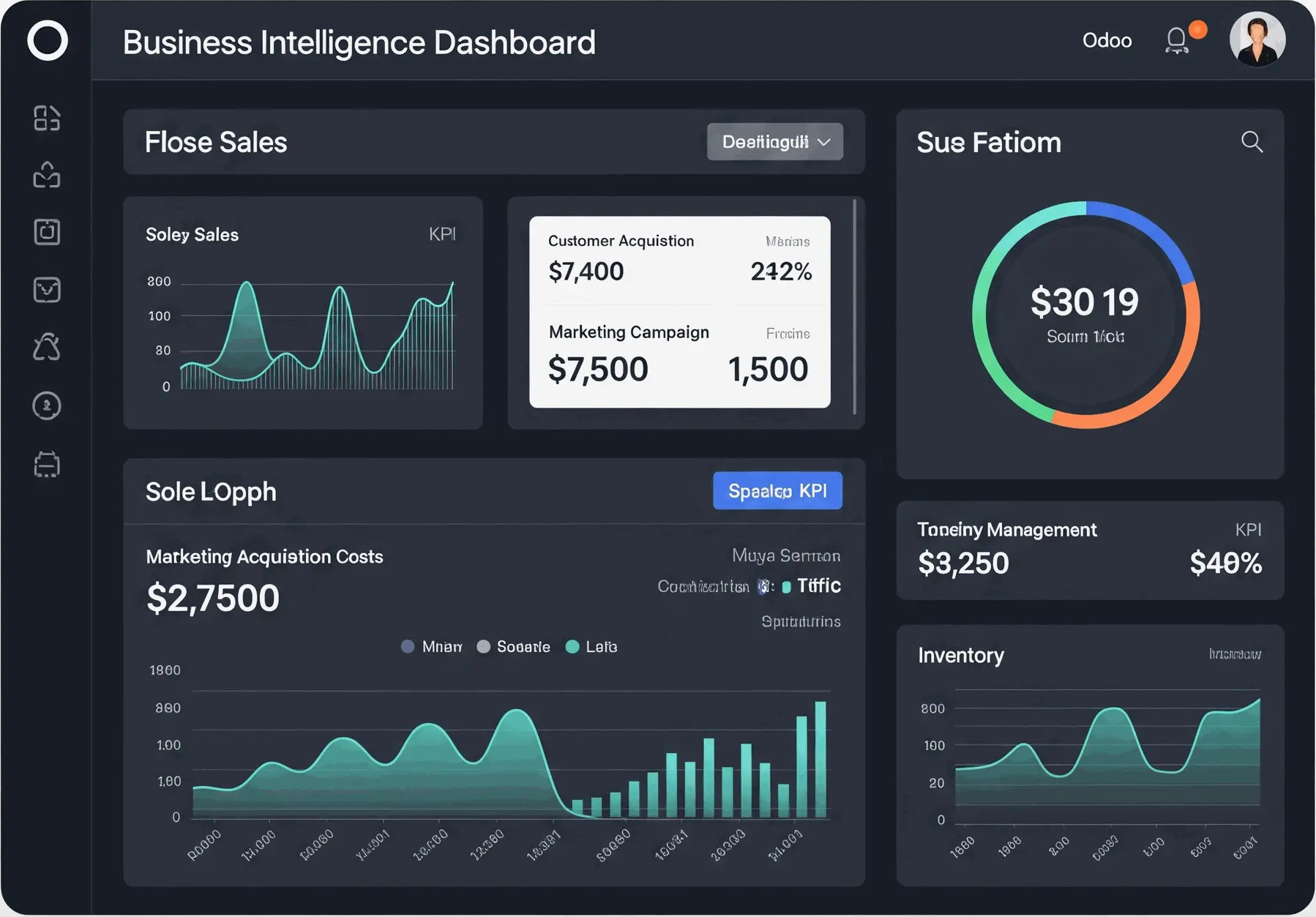Image resolution: width=1316 pixels, height=917 pixels.
Task: Click the Spaalcp KPI button
Action: coord(777,490)
